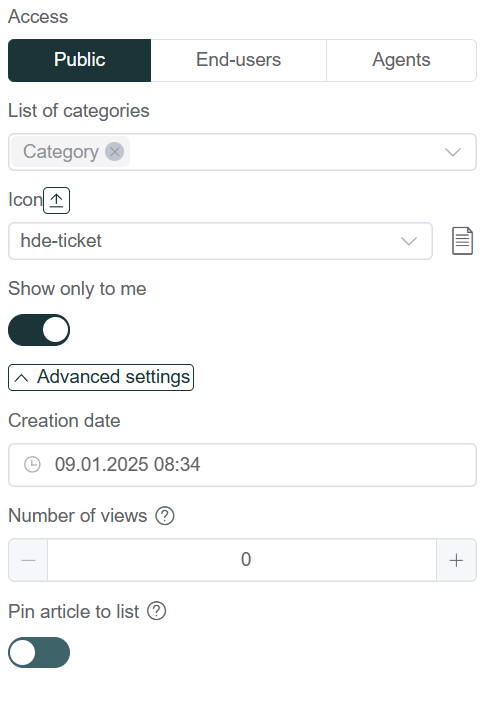Viewport: 484px width, 719px height.
Task: Select Public access tab
Action: [x=79, y=60]
